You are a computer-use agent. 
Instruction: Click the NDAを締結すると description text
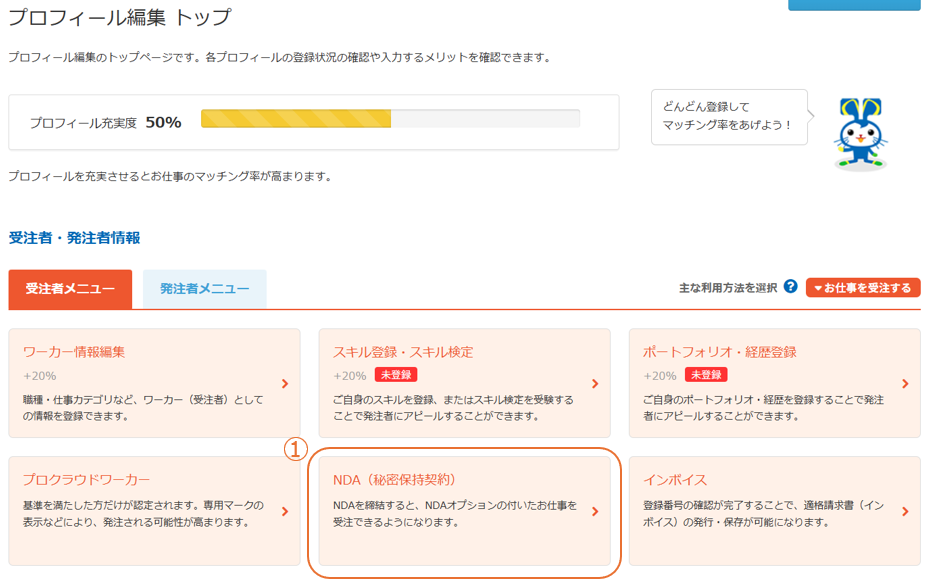pos(454,514)
